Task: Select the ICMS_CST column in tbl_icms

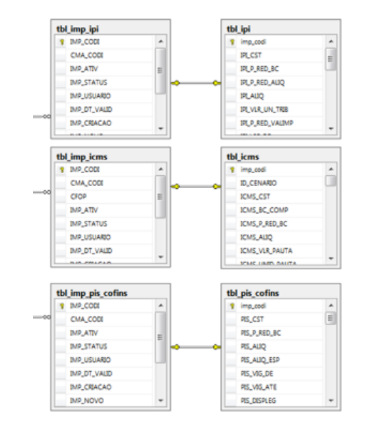Action: click(x=274, y=197)
